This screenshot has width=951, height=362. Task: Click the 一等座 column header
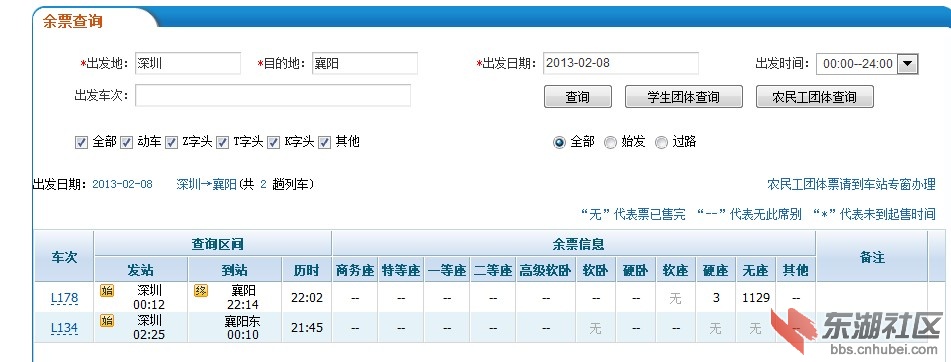point(447,270)
